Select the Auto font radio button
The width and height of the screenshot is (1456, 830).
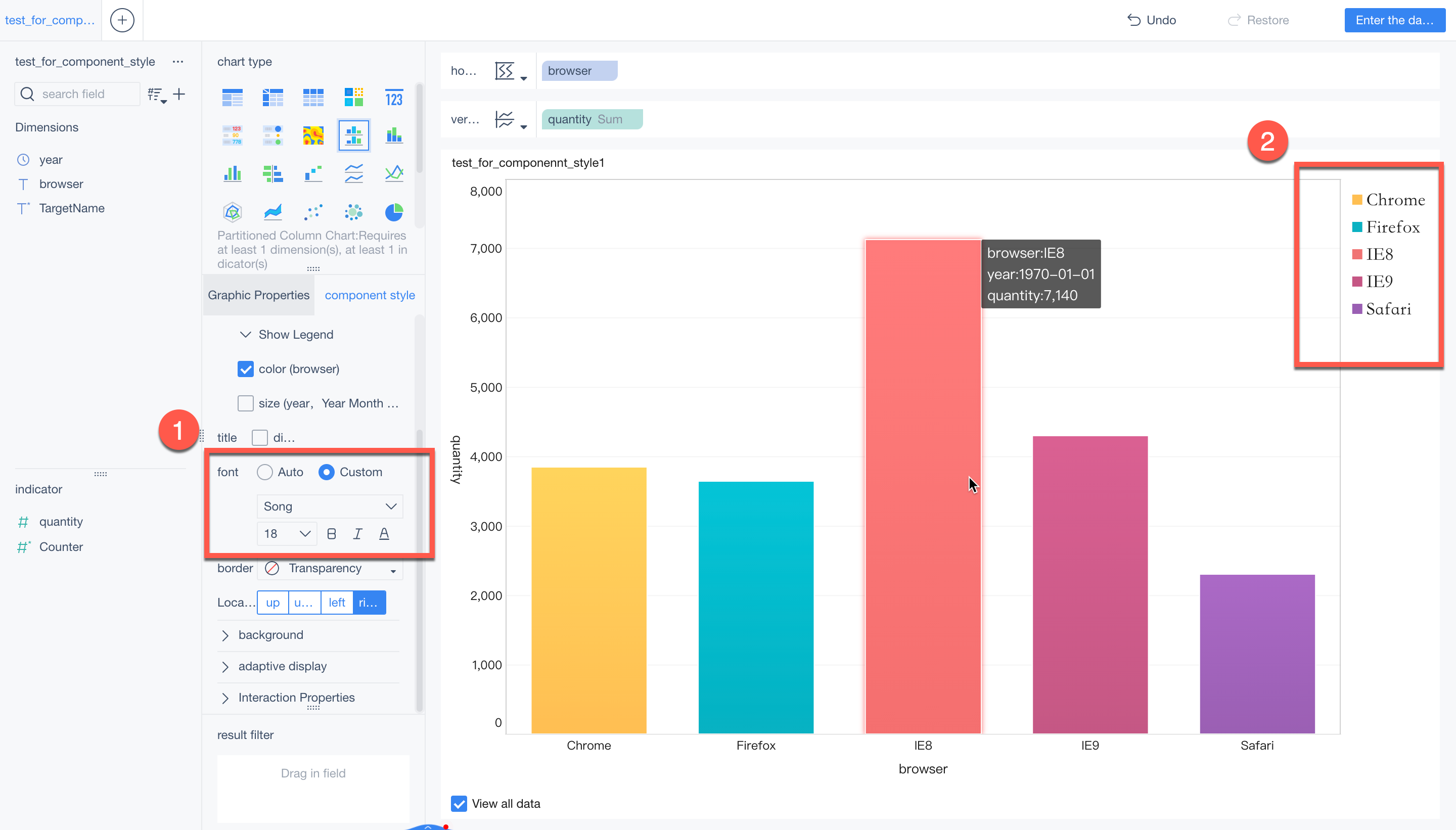[264, 472]
